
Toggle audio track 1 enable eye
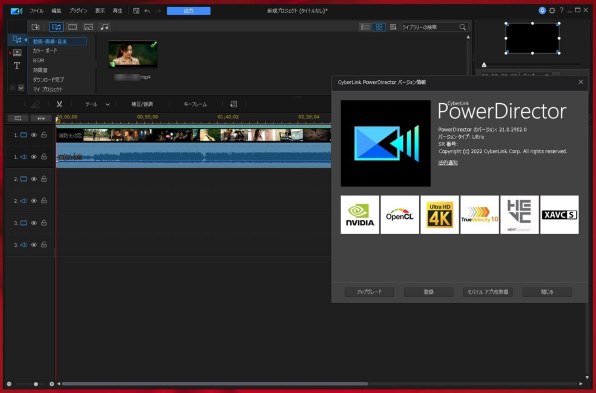point(34,157)
